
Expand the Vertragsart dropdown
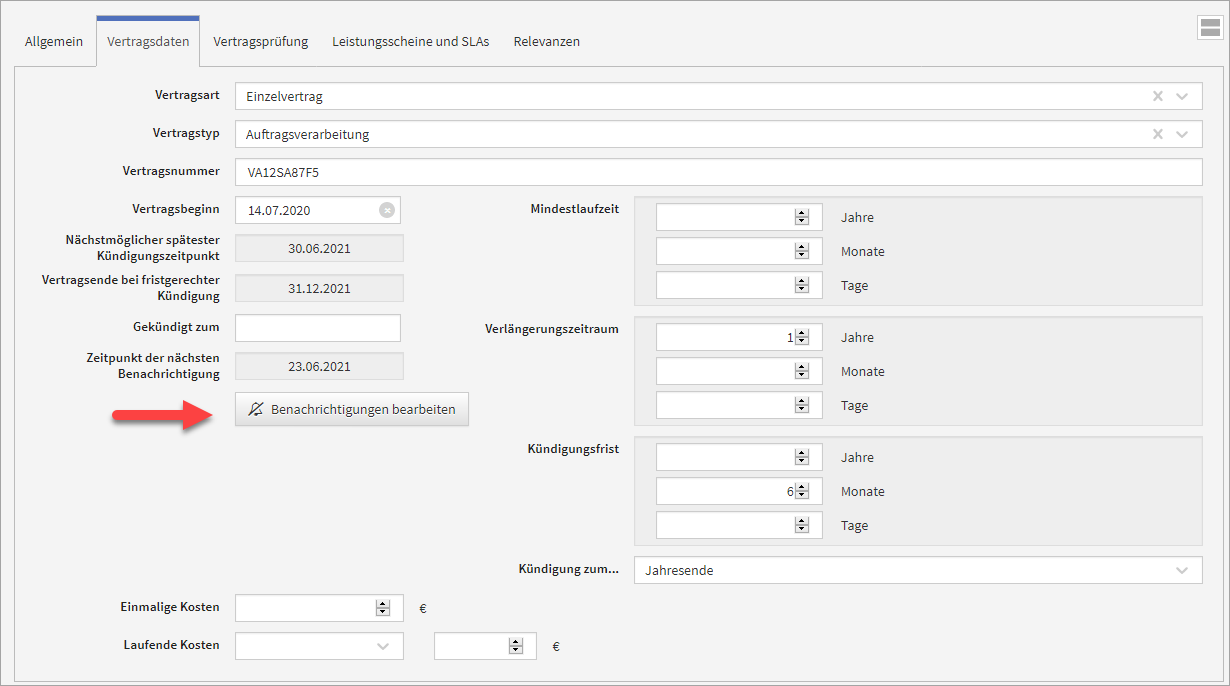pyautogui.click(x=1182, y=96)
